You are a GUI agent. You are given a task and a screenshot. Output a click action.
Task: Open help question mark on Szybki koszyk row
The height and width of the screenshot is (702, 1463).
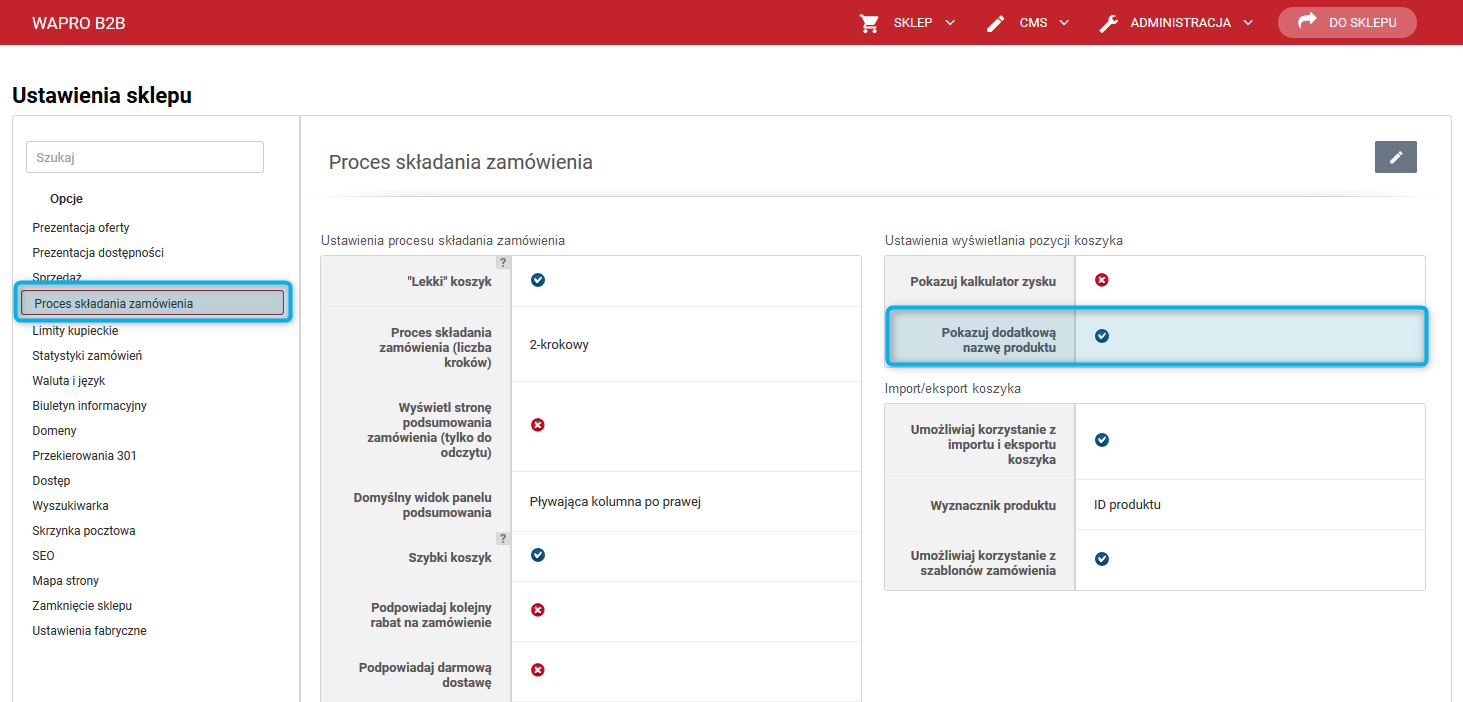click(503, 538)
